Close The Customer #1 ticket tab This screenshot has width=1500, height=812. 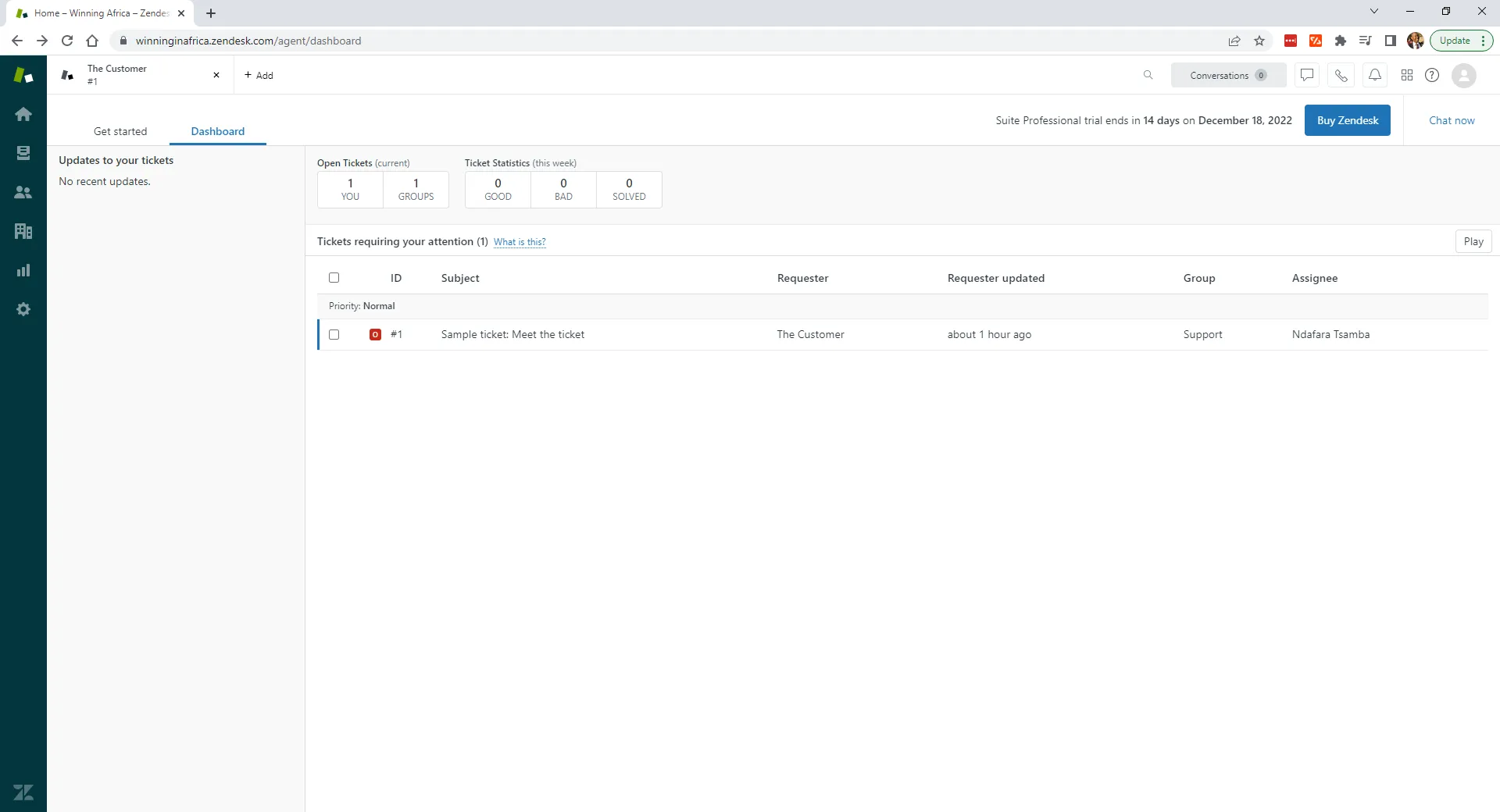tap(216, 75)
